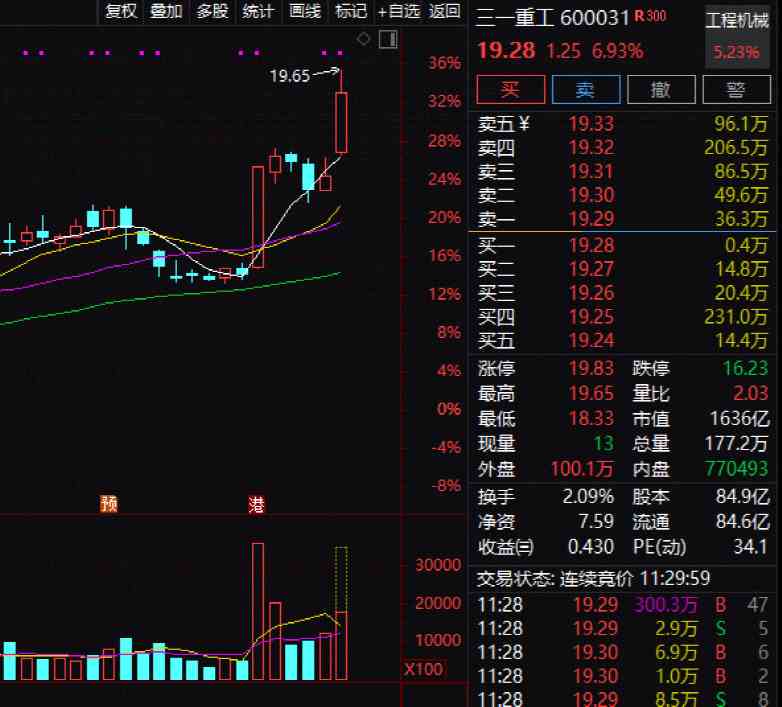Screen dimensions: 782x707
Task: Click the stock name 三一重工 600031
Action: (x=553, y=18)
